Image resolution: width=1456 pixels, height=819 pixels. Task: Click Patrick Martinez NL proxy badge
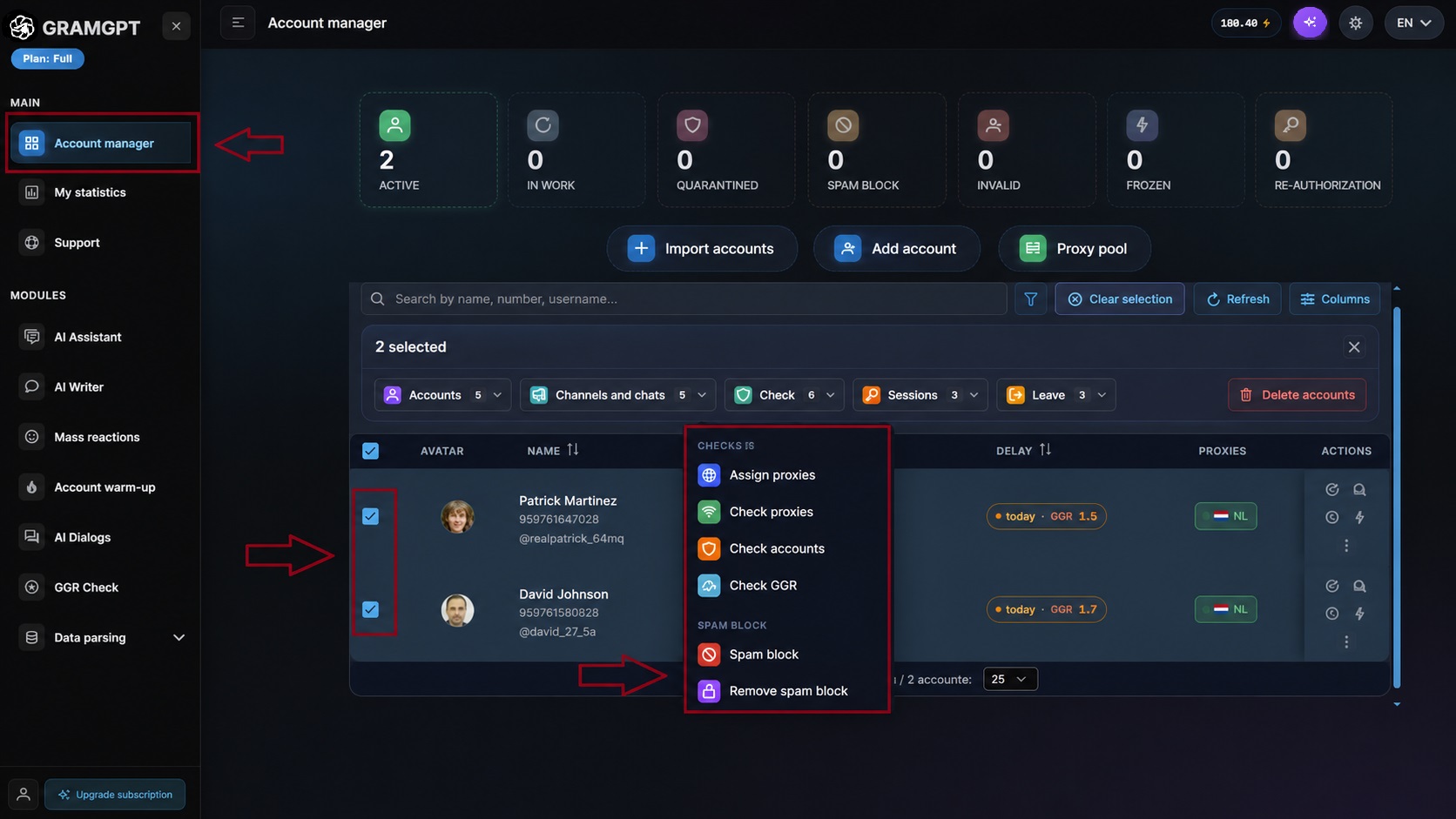[1225, 516]
